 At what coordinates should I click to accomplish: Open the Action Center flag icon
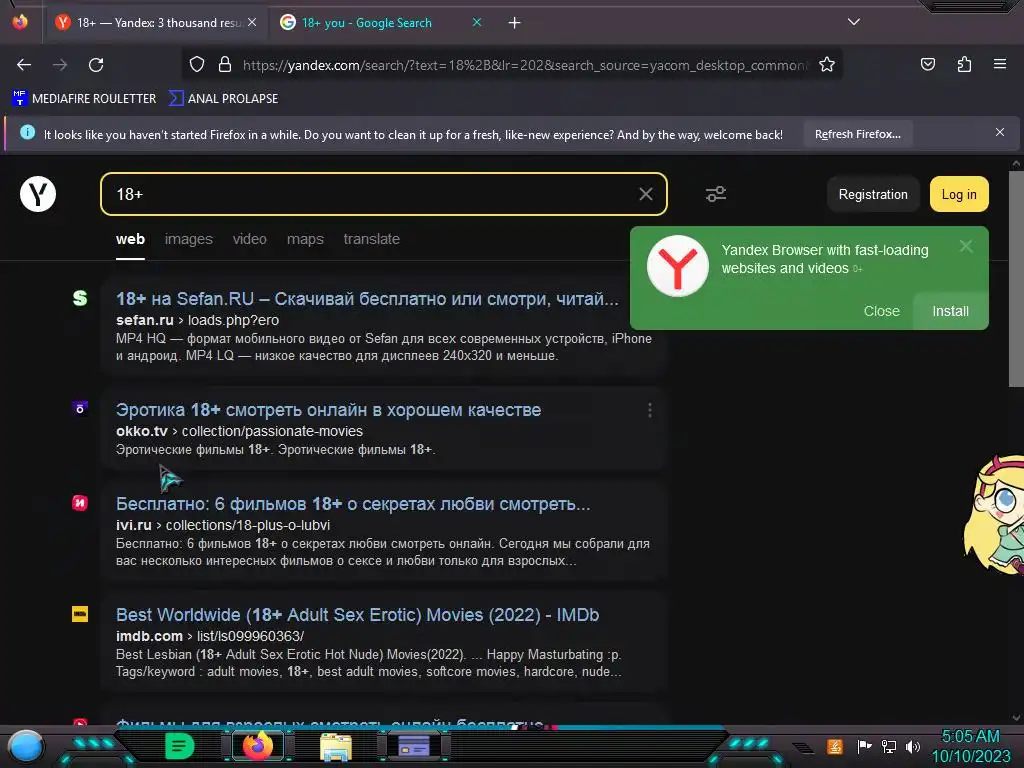click(864, 746)
